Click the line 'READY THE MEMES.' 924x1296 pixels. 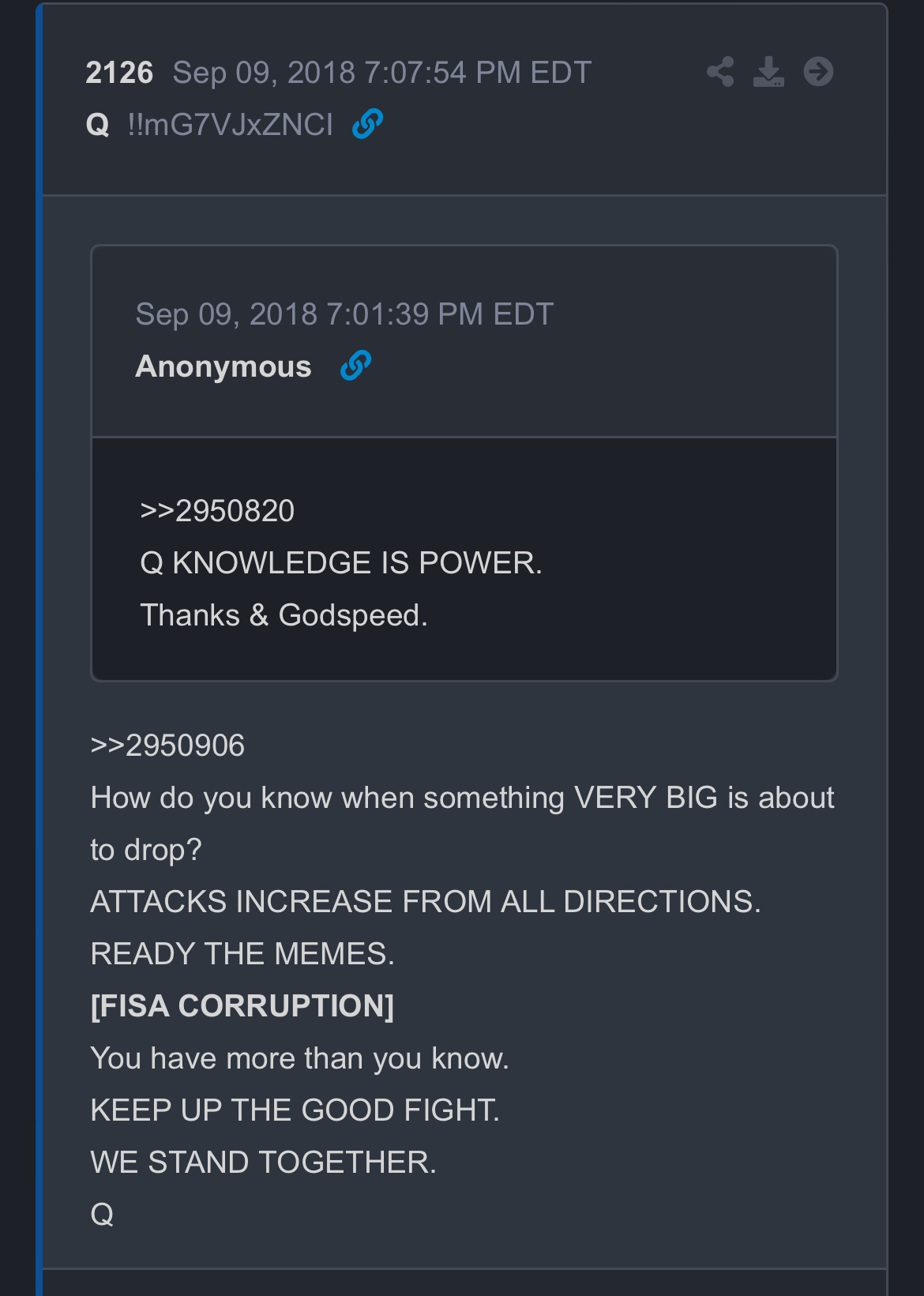(x=242, y=954)
